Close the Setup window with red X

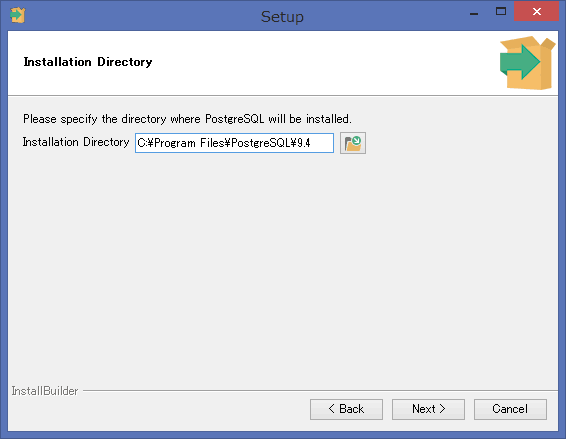[536, 12]
